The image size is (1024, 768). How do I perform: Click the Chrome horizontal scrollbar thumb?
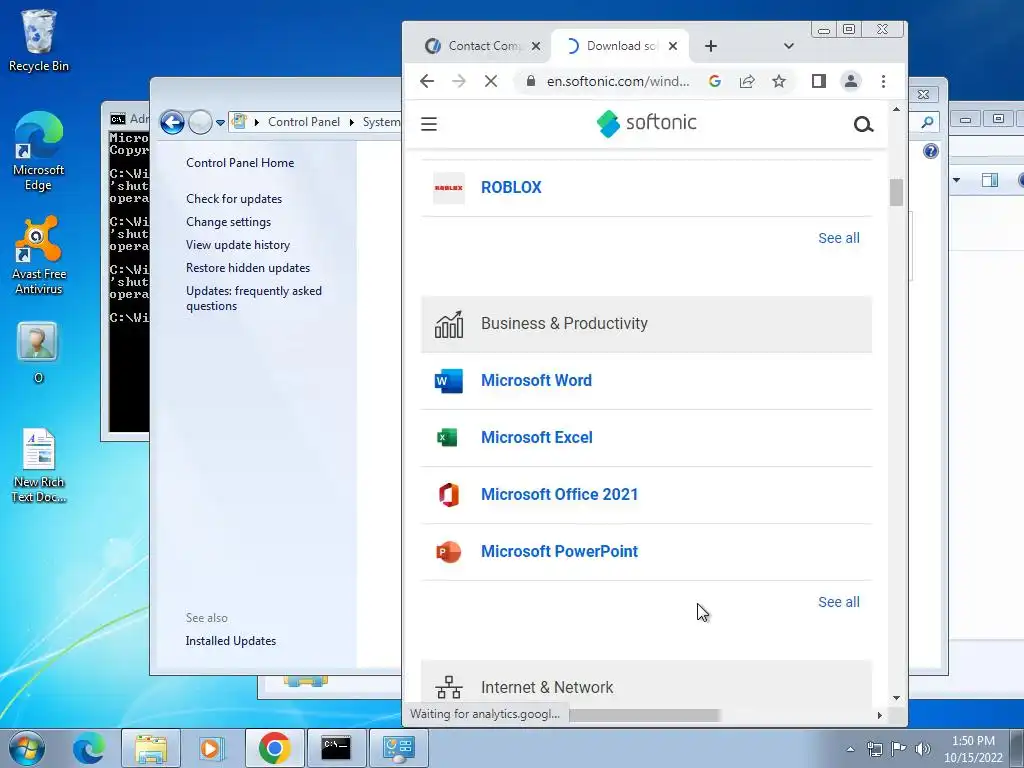coord(644,716)
